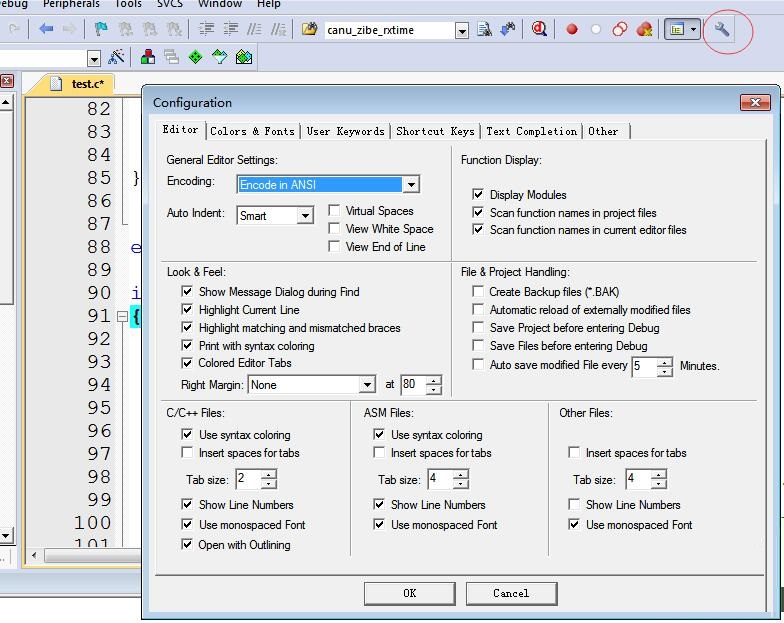Switch to the User Keywords tab
The image size is (784, 623).
[345, 131]
